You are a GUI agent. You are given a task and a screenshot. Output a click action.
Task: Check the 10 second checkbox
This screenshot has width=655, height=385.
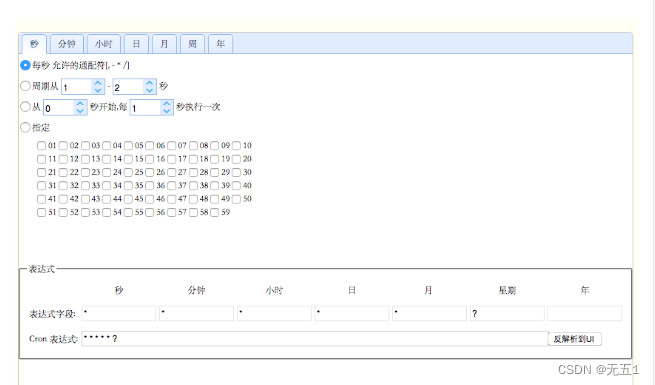click(x=236, y=145)
